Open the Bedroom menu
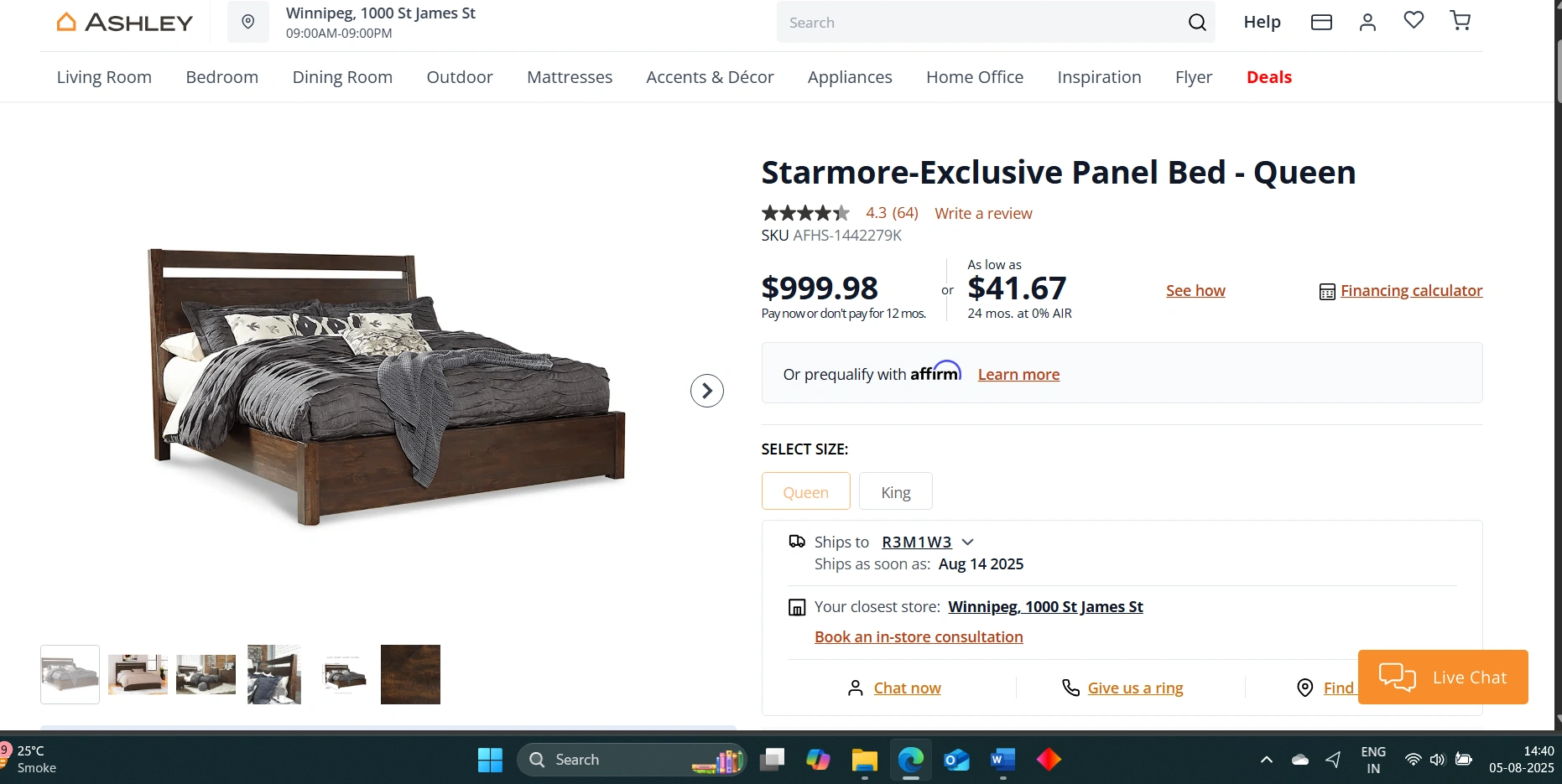The image size is (1562, 784). (x=221, y=77)
